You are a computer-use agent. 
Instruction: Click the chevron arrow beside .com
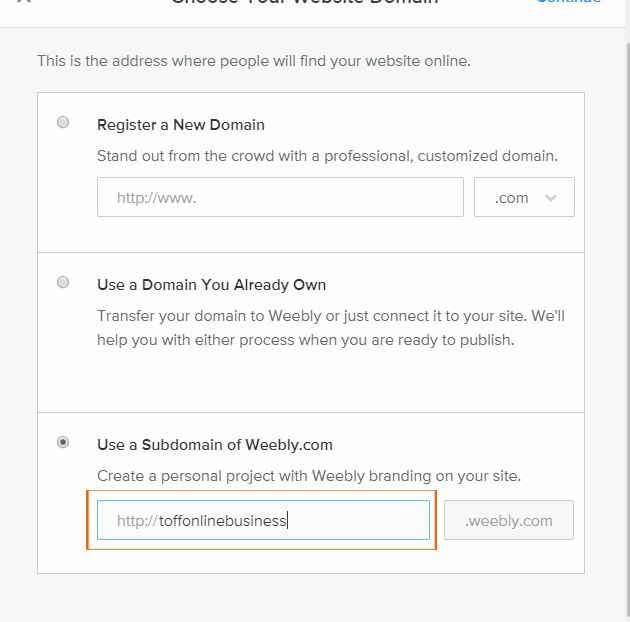click(x=551, y=198)
